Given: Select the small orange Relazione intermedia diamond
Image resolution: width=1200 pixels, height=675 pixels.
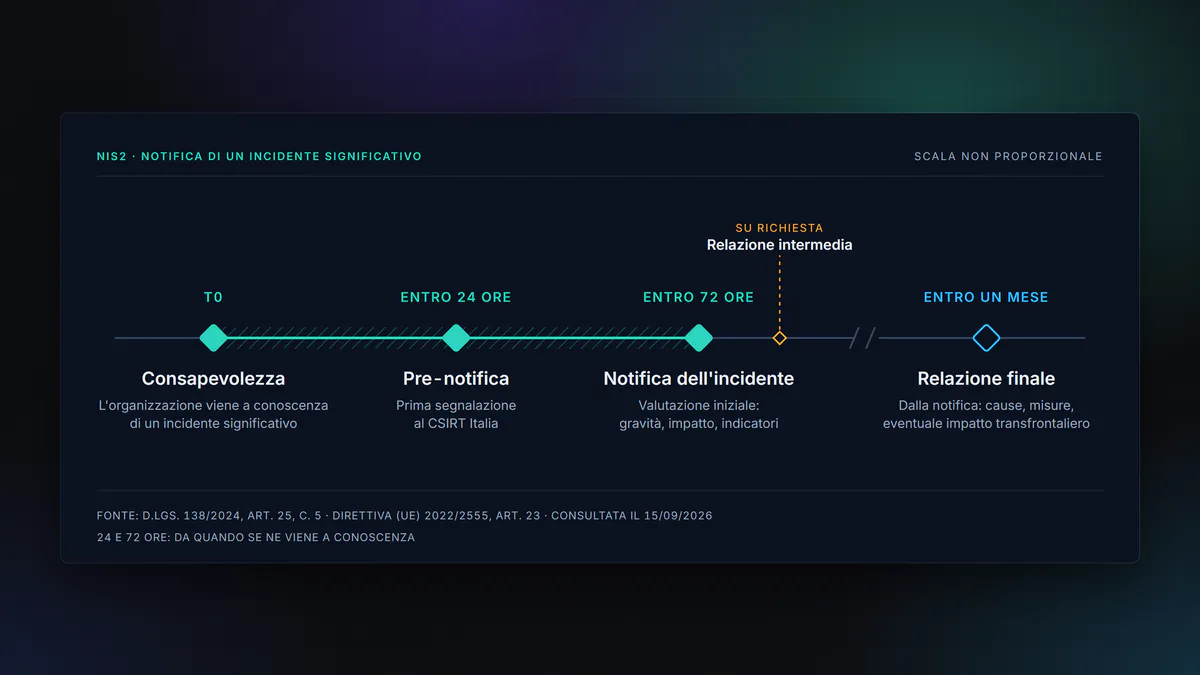Looking at the screenshot, I should point(780,338).
